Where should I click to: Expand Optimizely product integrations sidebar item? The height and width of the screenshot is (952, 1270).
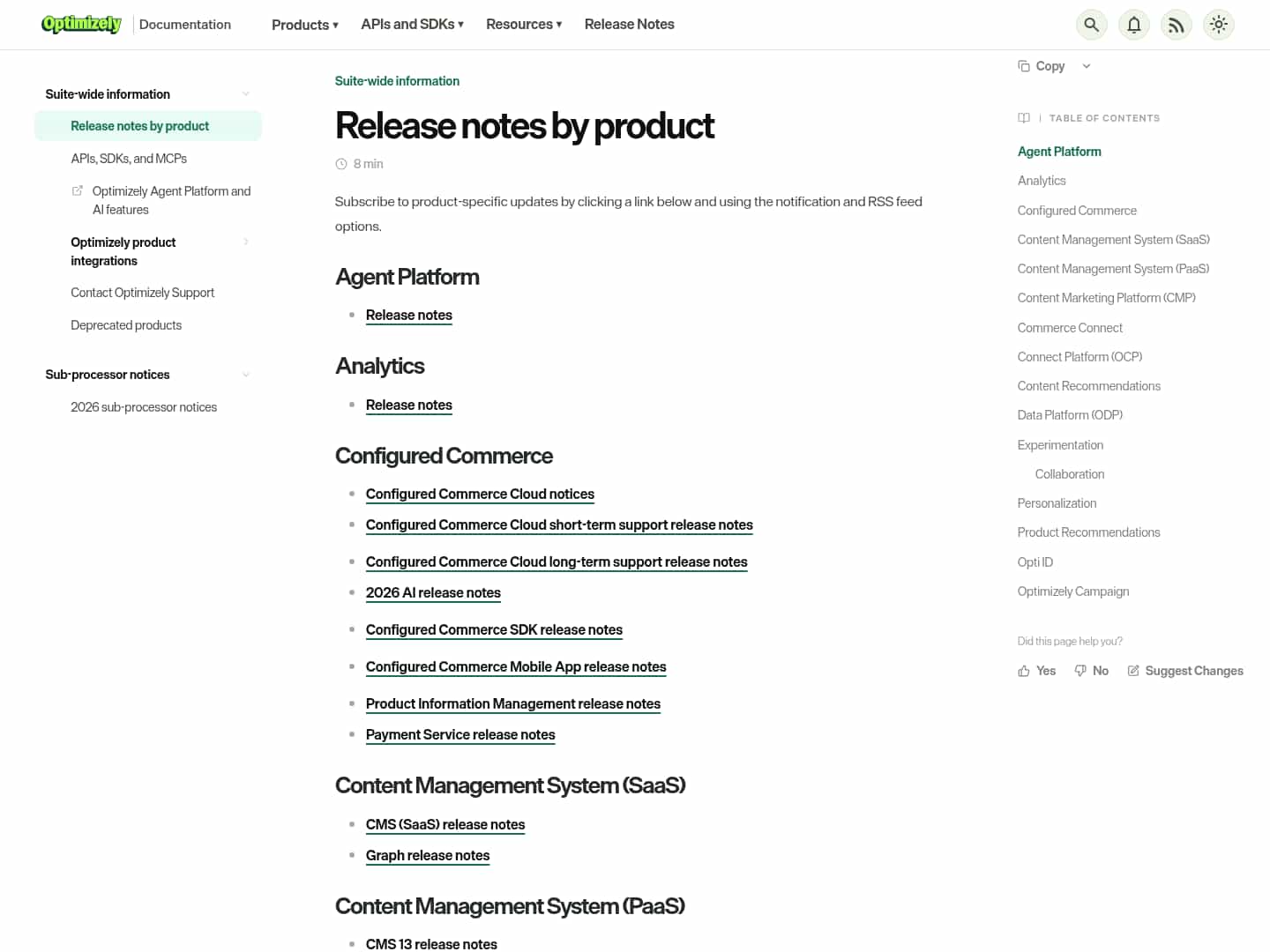pyautogui.click(x=246, y=242)
